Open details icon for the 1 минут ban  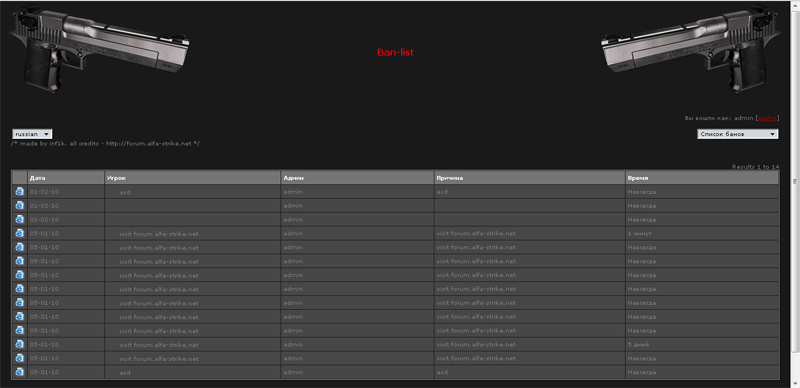[x=19, y=233]
